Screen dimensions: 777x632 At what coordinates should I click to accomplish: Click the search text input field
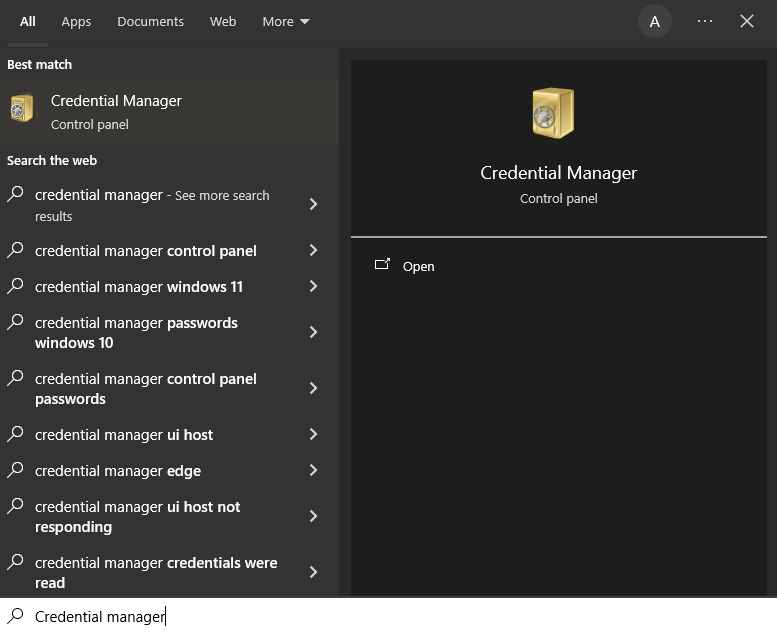coord(400,616)
